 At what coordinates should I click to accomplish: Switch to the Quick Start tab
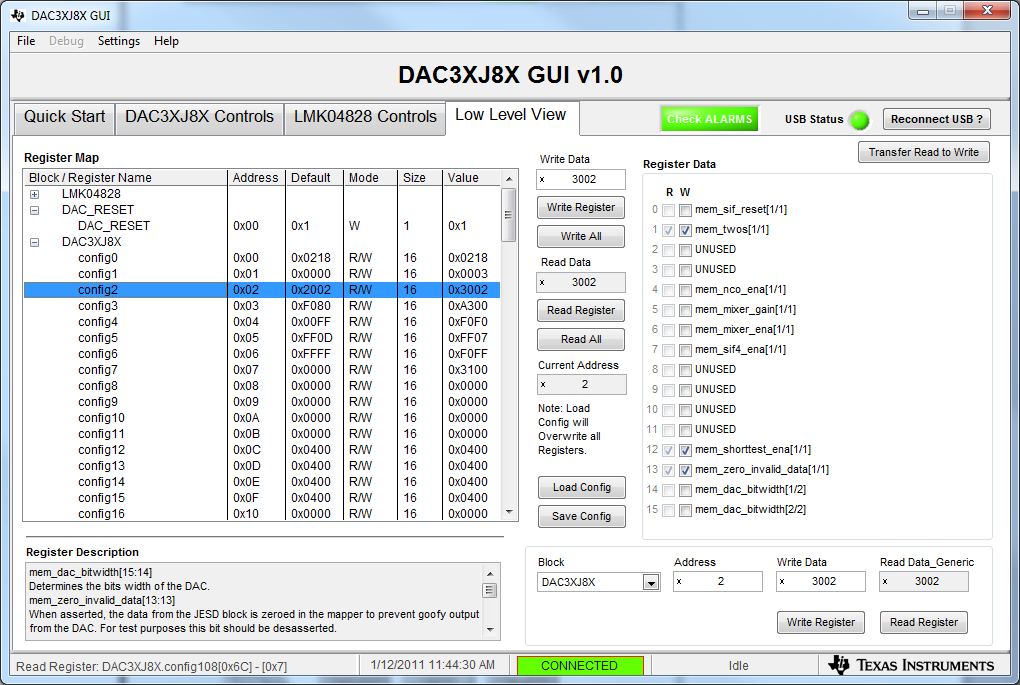click(x=64, y=117)
